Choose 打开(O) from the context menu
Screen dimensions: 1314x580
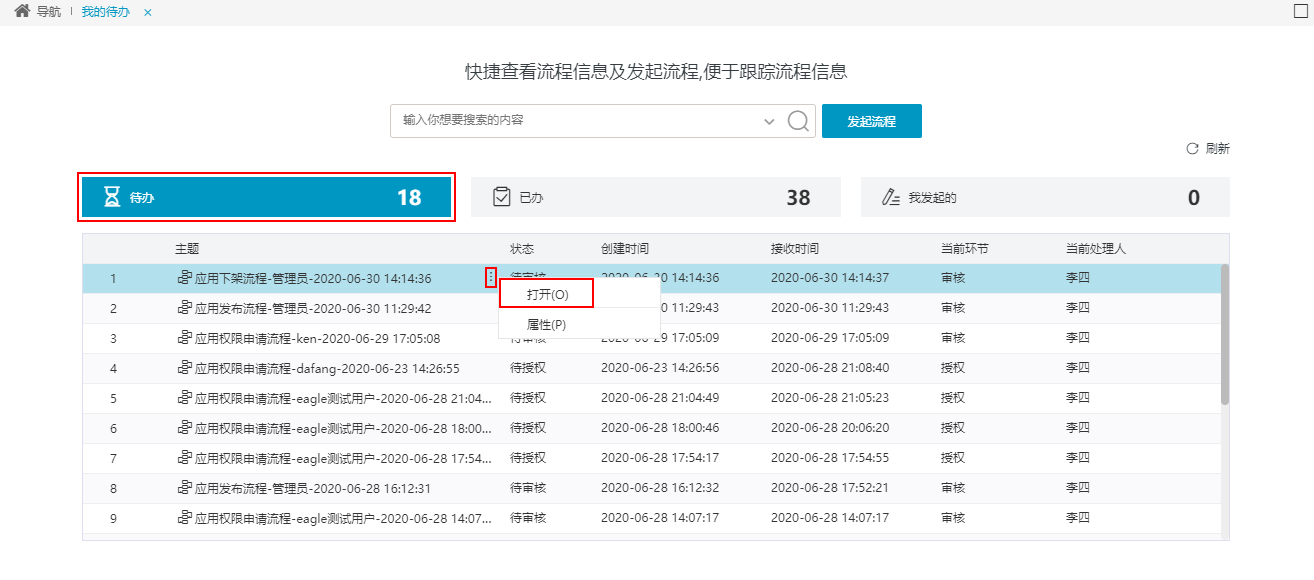coord(547,294)
